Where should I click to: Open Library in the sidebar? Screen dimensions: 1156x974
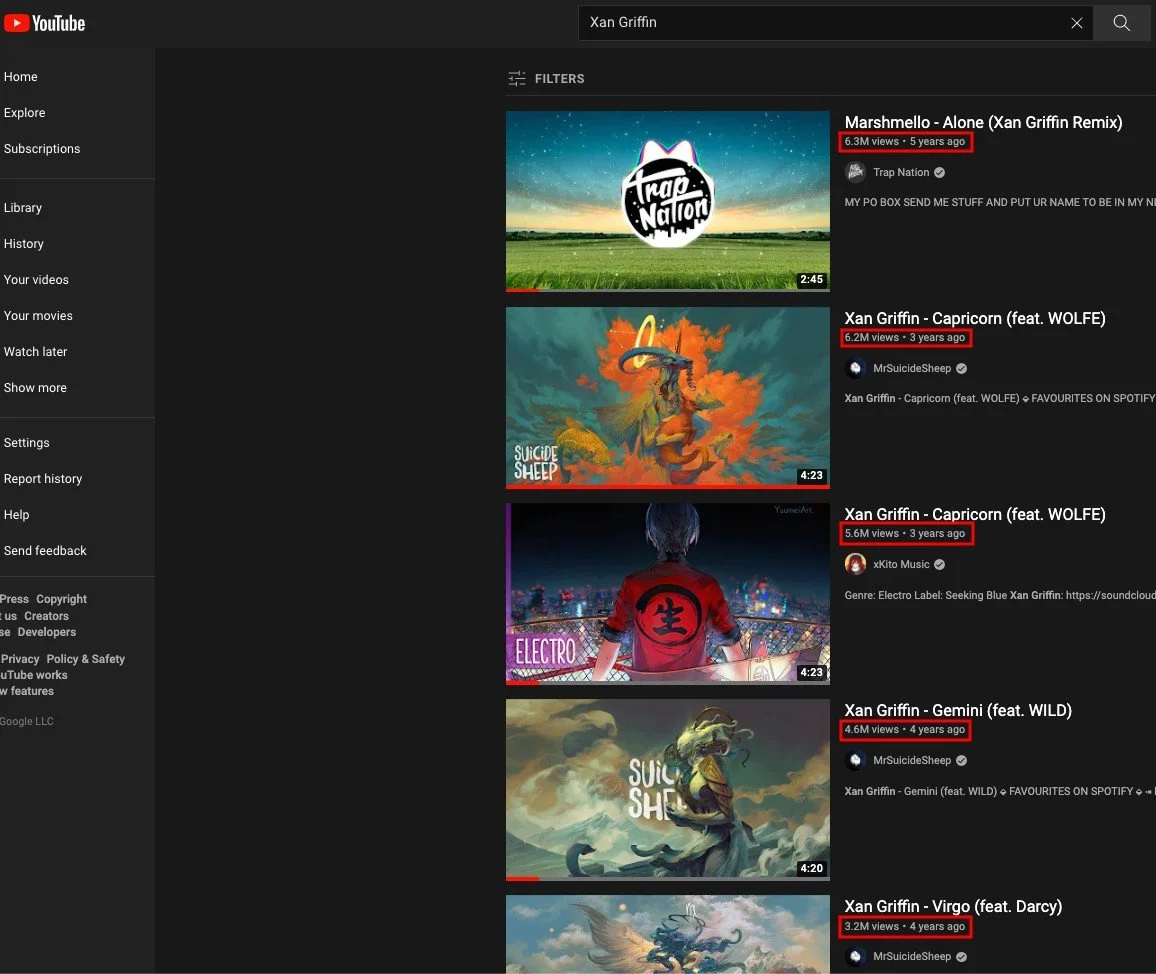[x=23, y=208]
